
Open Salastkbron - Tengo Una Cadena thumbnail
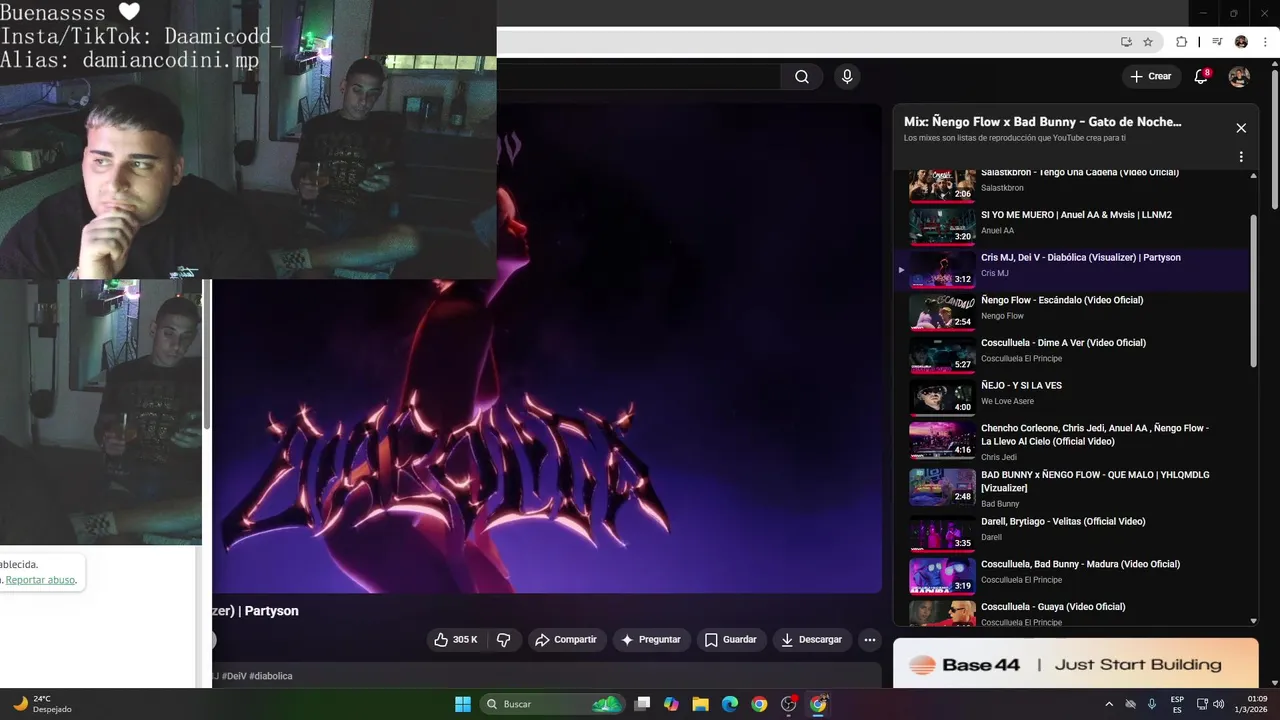coord(942,186)
